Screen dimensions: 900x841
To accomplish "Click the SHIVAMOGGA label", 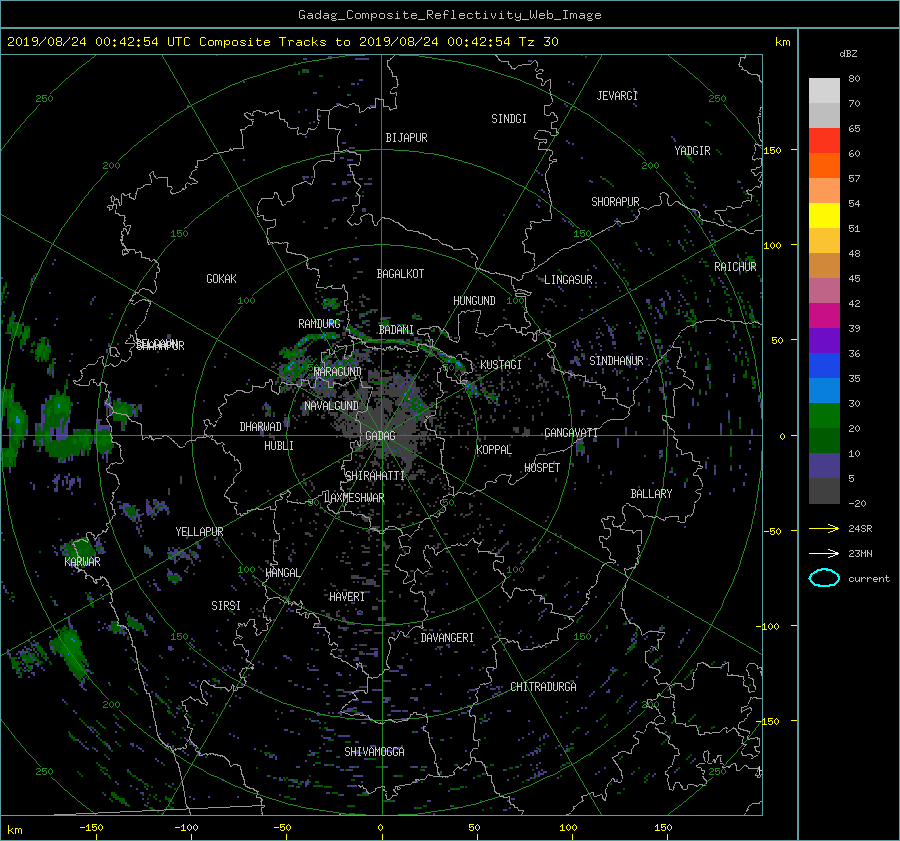I will click(374, 751).
